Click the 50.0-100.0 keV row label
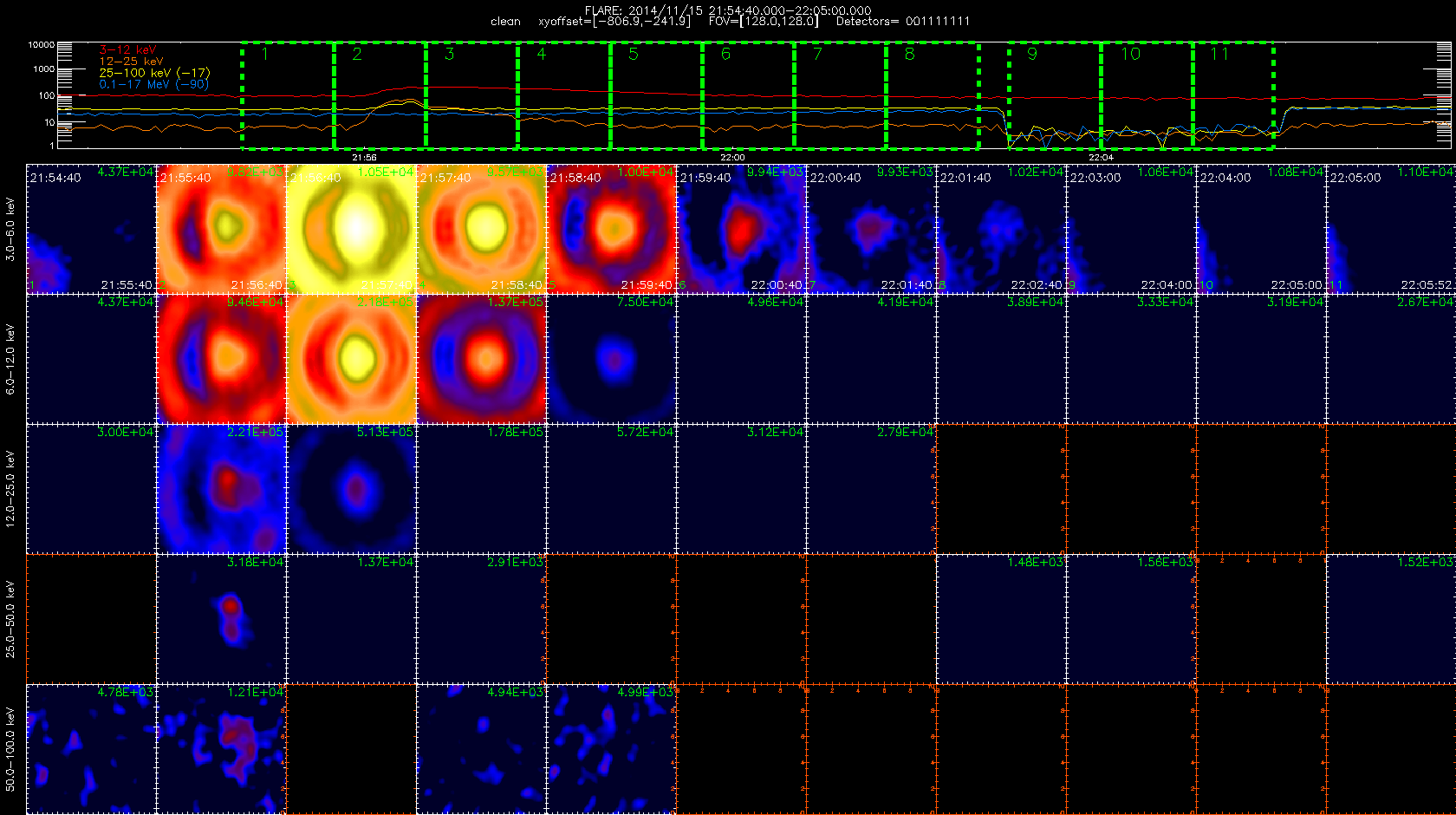The width and height of the screenshot is (1456, 815). (x=10, y=749)
